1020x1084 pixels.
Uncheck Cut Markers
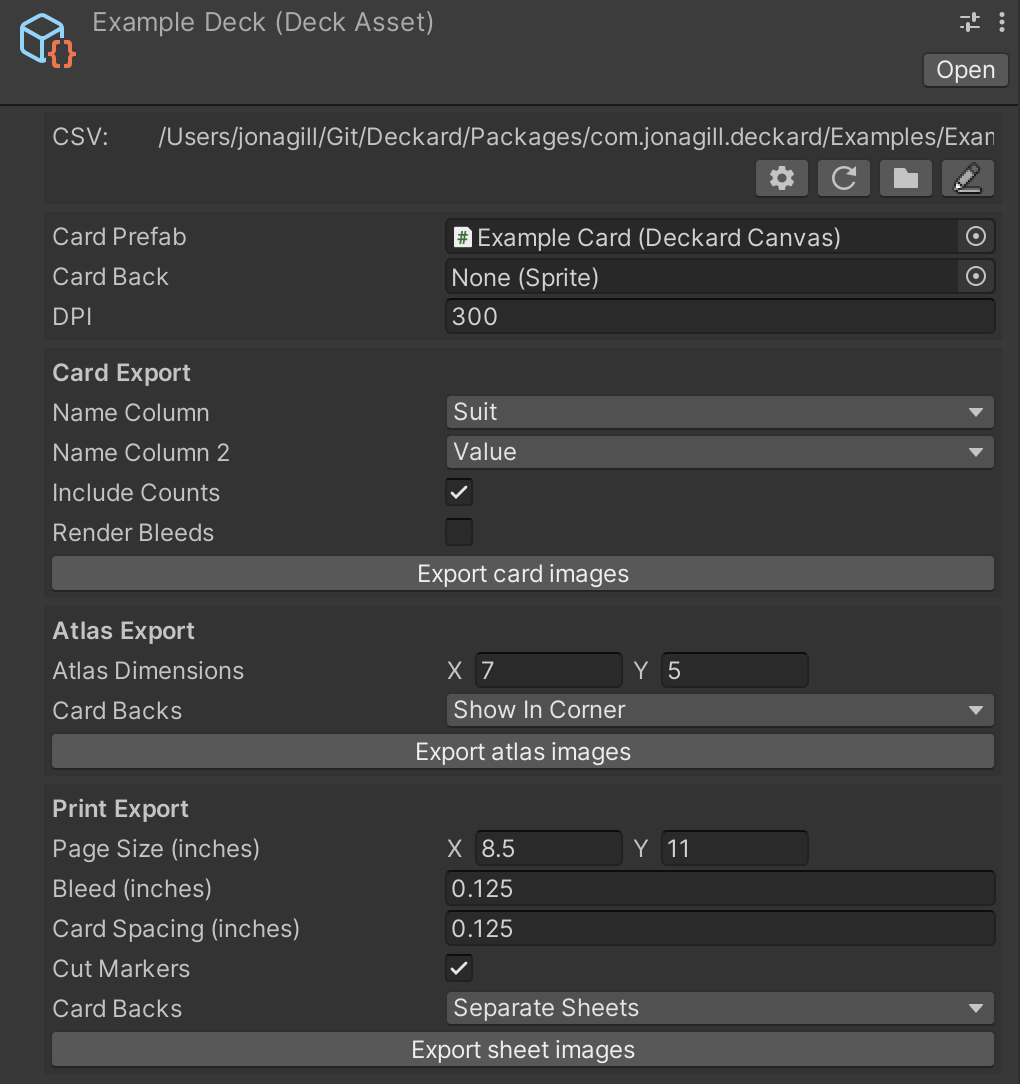(x=459, y=968)
